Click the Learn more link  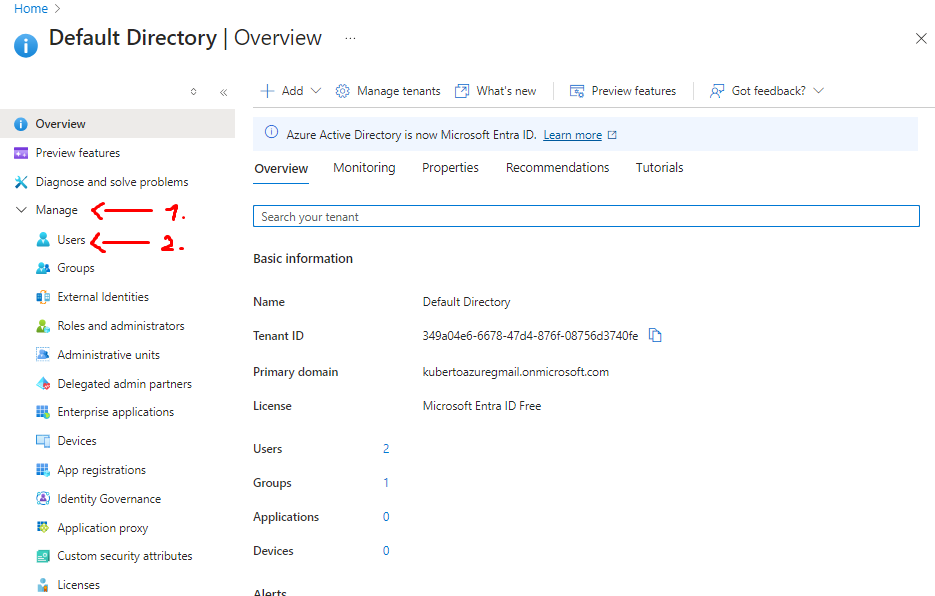(572, 135)
